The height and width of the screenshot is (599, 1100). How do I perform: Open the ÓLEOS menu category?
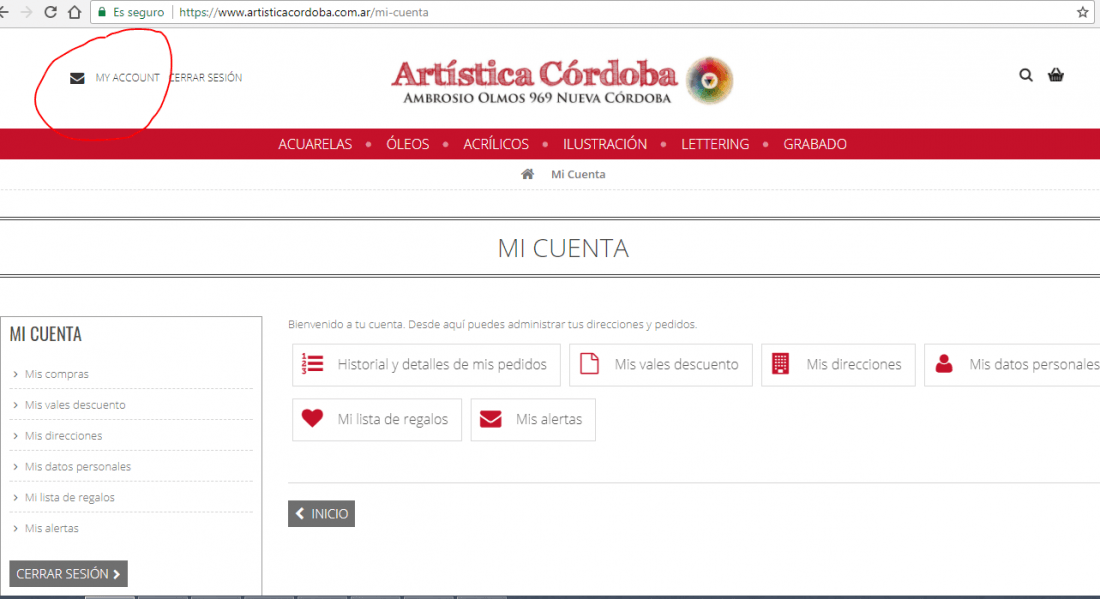point(408,144)
